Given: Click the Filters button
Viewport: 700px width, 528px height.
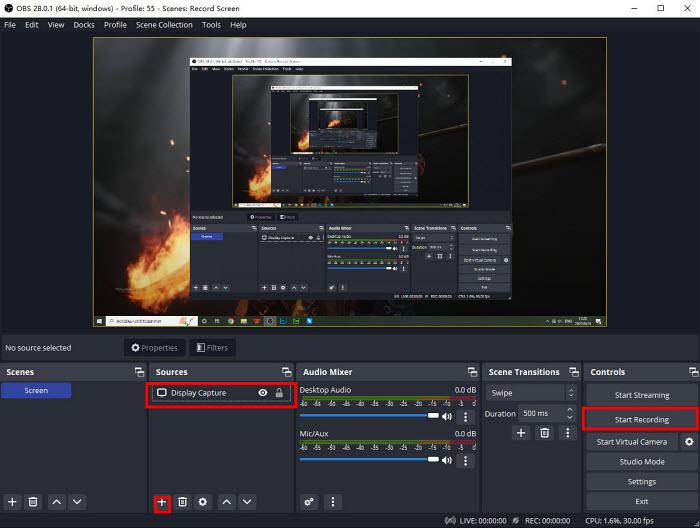Looking at the screenshot, I should pos(212,348).
